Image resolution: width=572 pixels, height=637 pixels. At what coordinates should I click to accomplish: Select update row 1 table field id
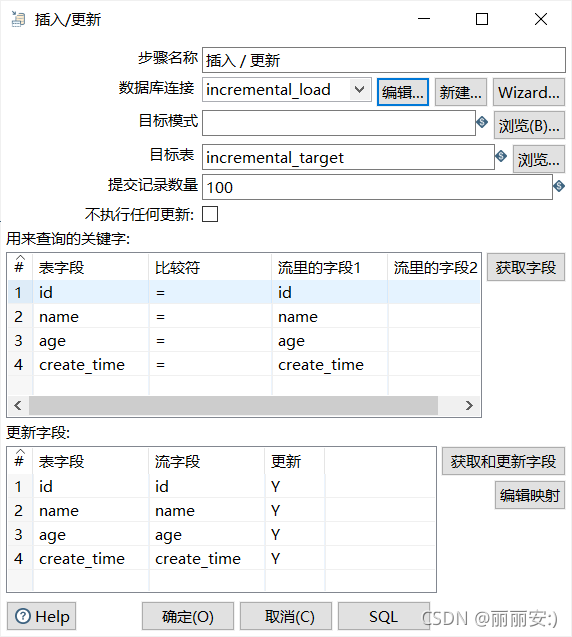tap(91, 486)
